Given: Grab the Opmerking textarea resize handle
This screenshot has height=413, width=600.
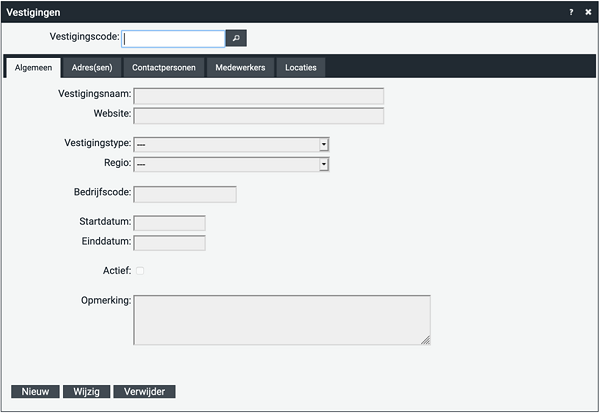Looking at the screenshot, I should [x=426, y=340].
